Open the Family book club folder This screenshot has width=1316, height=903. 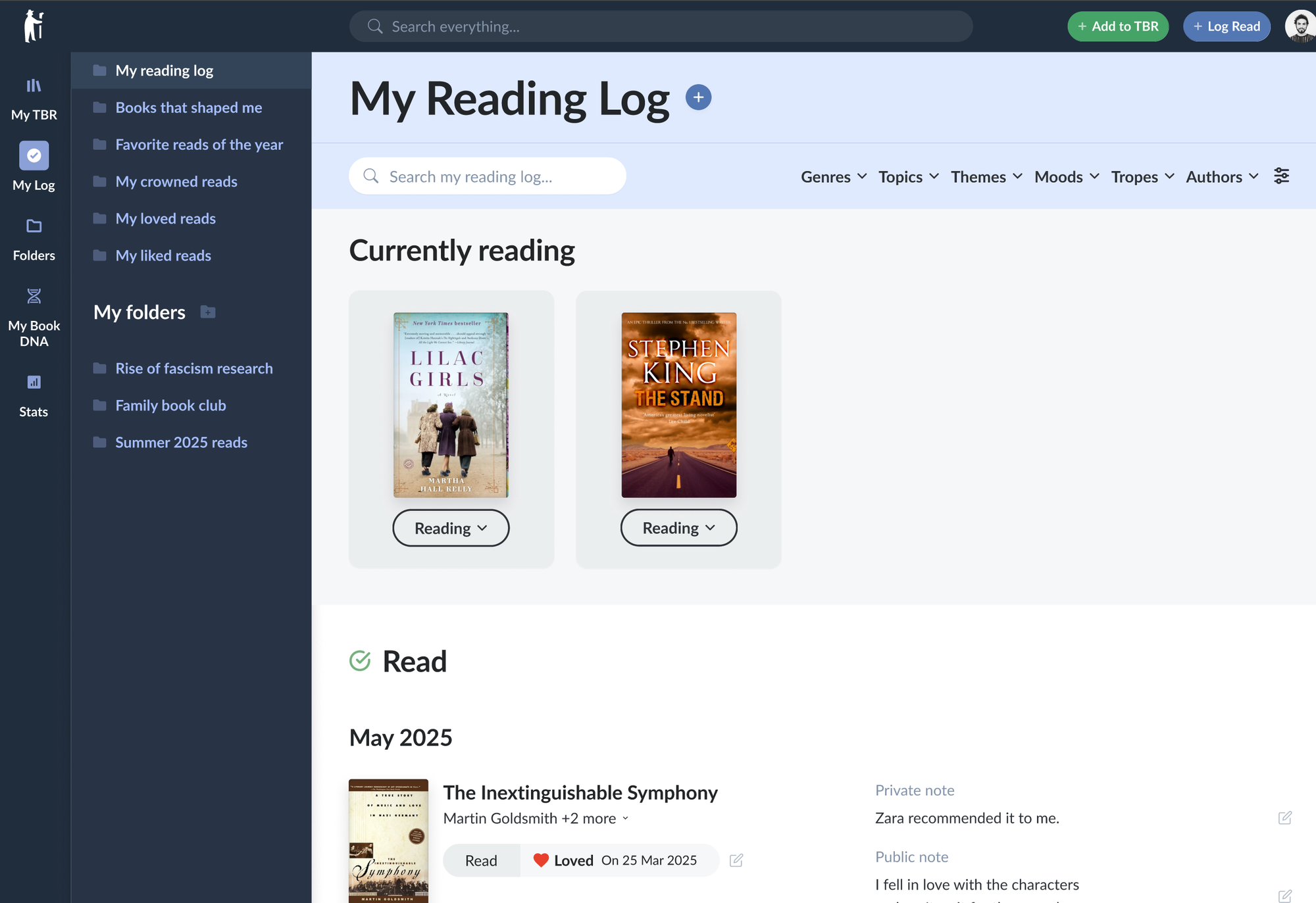[x=170, y=405]
